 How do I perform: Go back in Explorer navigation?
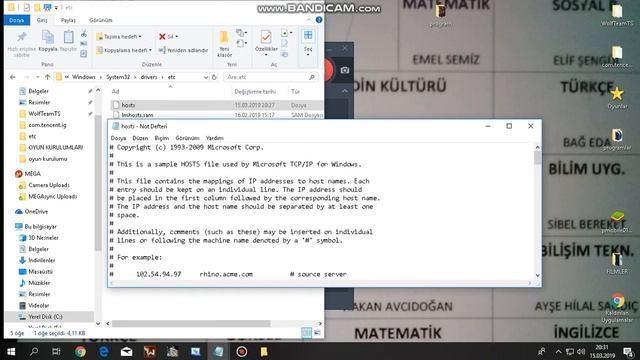[x=13, y=77]
